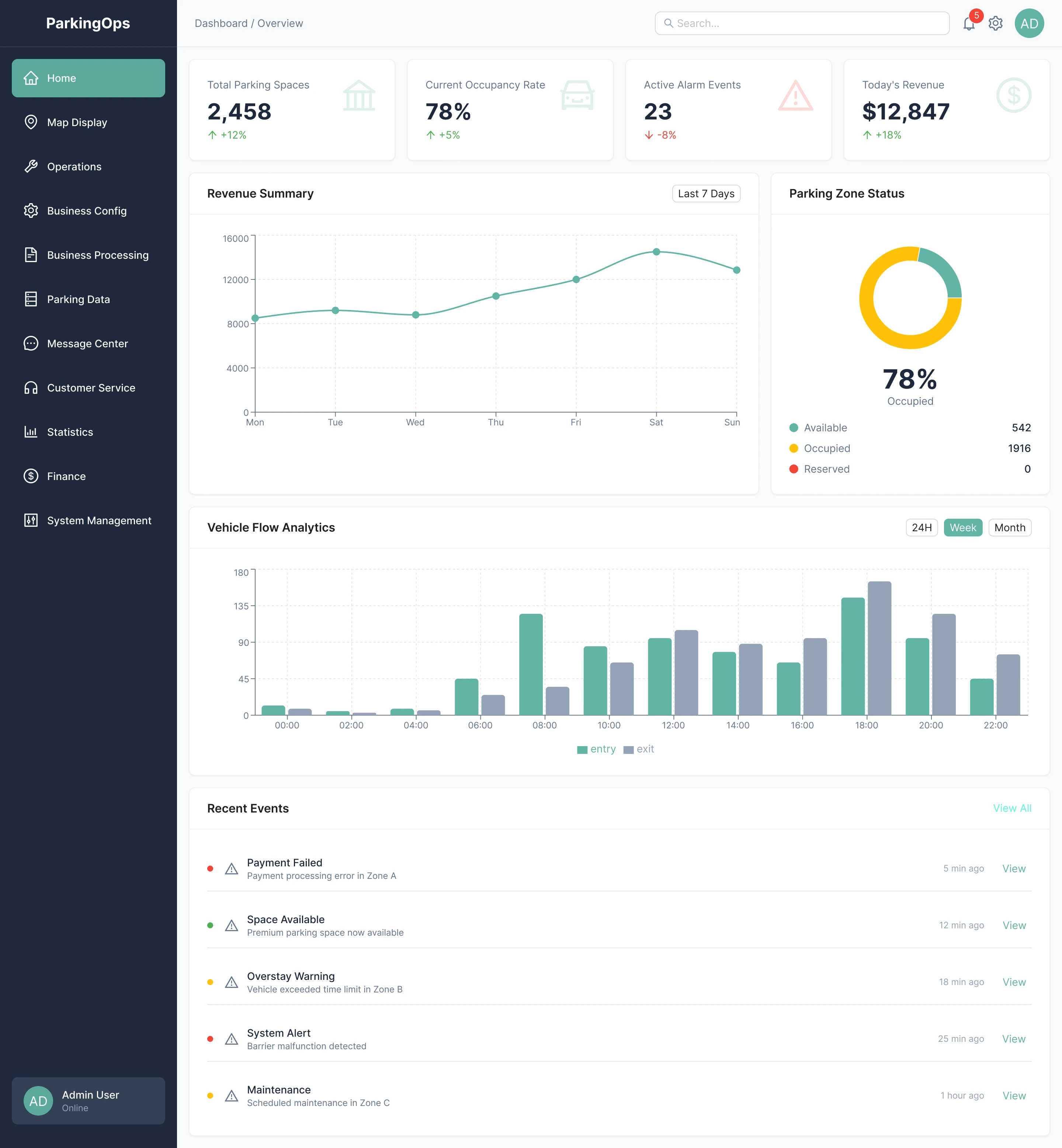The width and height of the screenshot is (1062, 1148).
Task: Select the Week range toggle
Action: 962,528
